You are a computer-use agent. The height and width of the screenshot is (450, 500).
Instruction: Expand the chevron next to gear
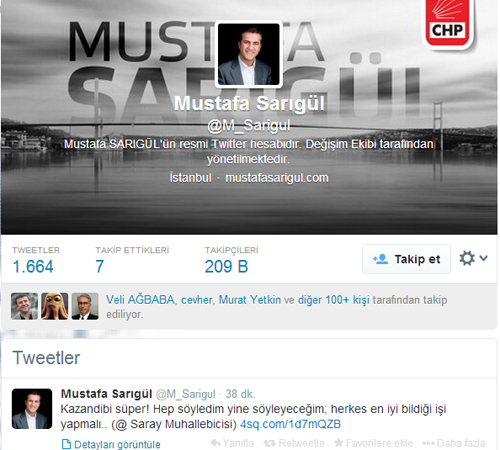pos(483,258)
